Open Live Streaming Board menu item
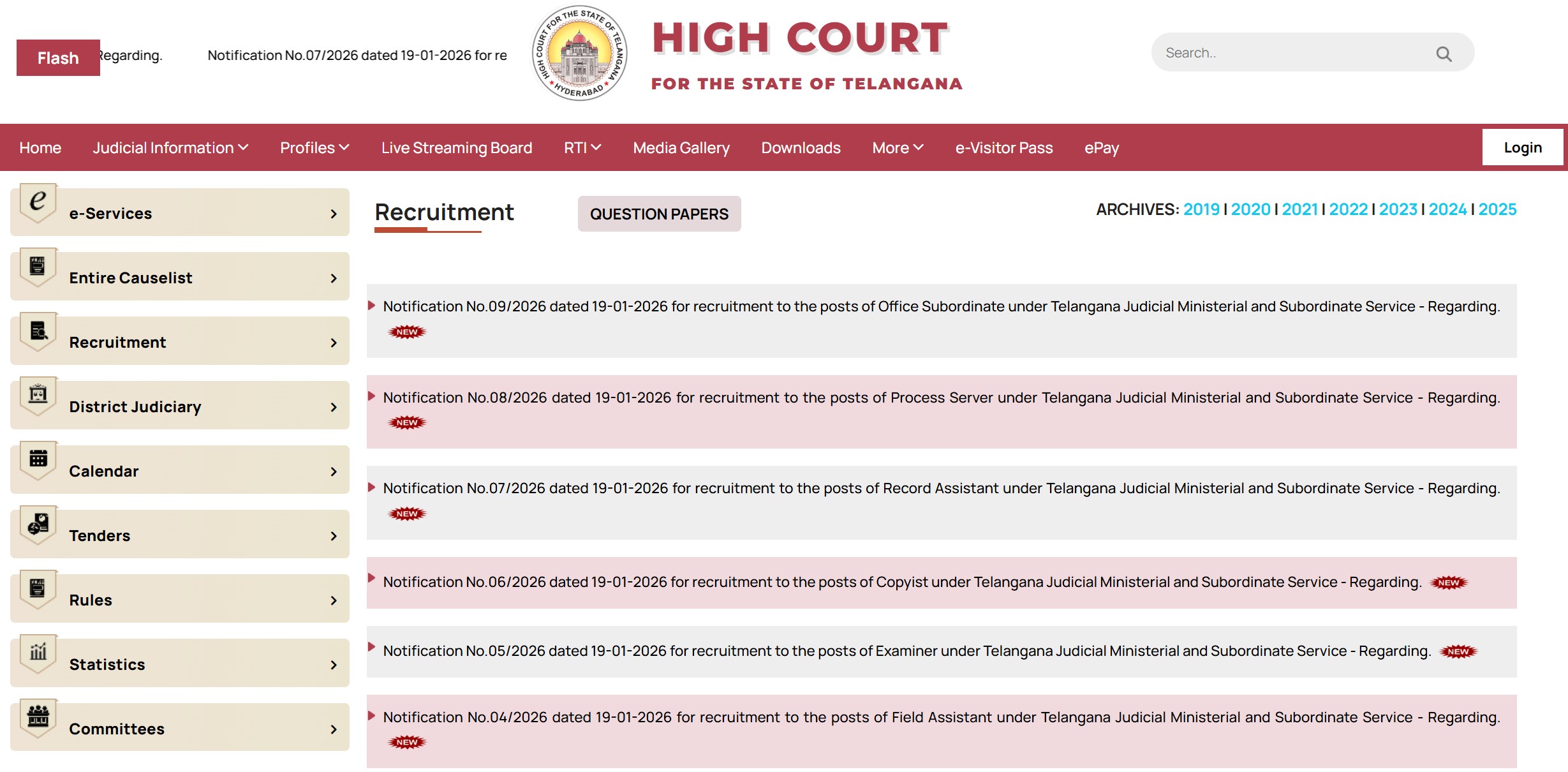The width and height of the screenshot is (1568, 772). (457, 147)
